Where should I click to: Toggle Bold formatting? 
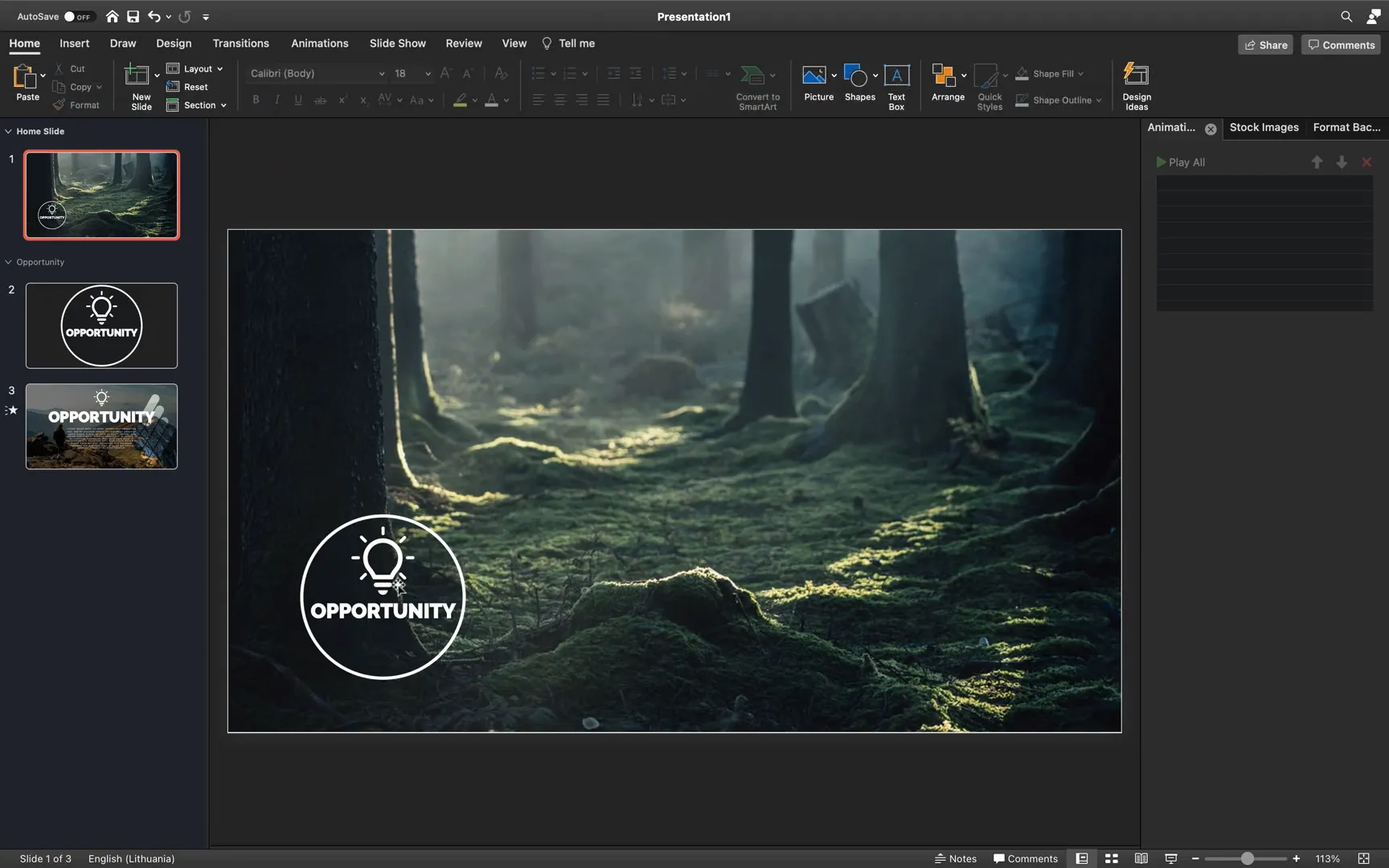(256, 100)
